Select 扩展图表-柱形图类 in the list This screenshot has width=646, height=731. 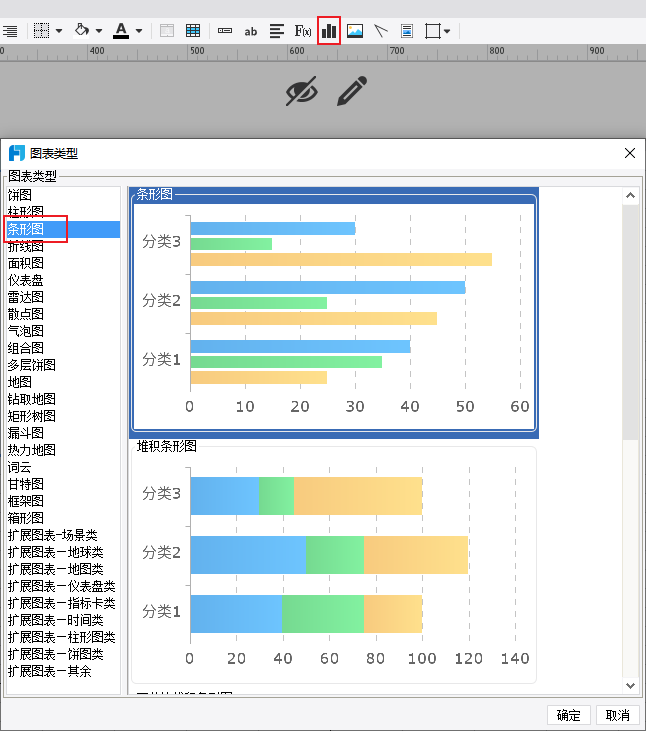pos(63,637)
